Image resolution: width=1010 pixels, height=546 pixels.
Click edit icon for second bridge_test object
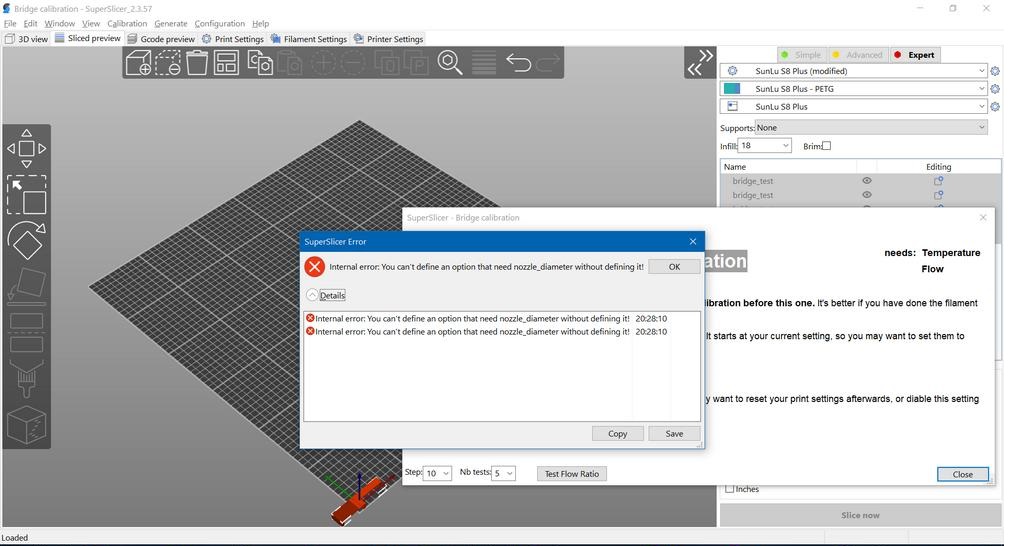coord(939,195)
